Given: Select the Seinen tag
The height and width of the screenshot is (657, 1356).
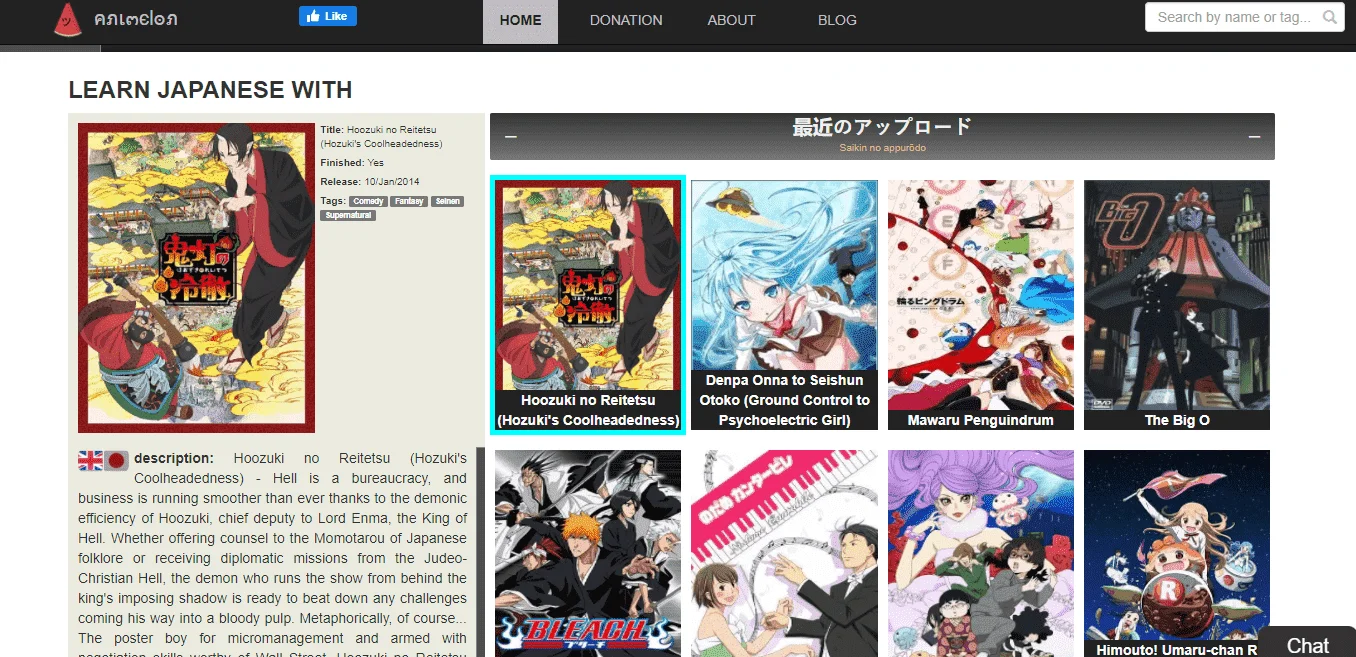Looking at the screenshot, I should [447, 201].
